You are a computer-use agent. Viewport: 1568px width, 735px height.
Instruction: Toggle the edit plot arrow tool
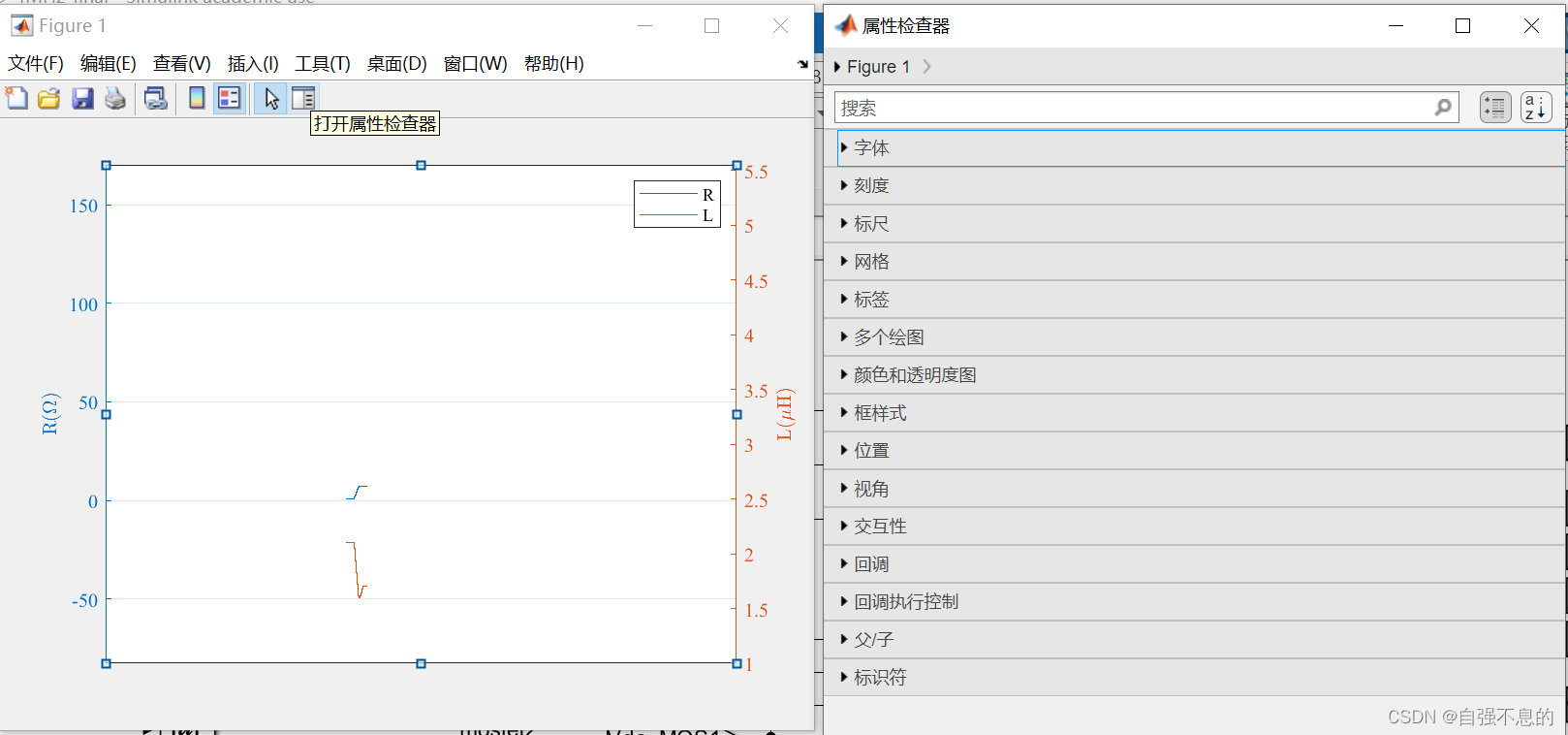point(271,98)
